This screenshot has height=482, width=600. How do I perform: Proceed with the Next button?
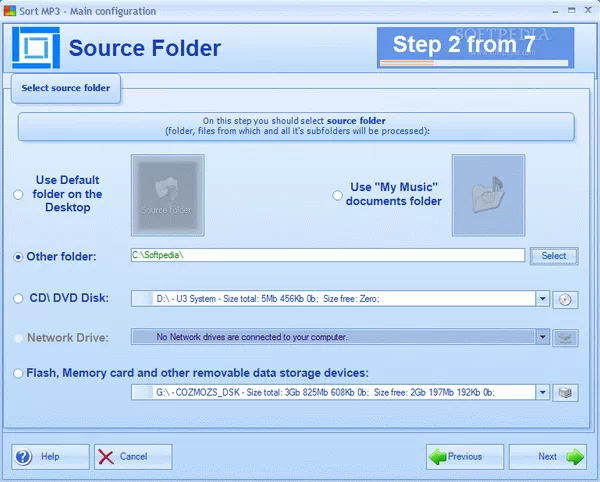click(548, 457)
